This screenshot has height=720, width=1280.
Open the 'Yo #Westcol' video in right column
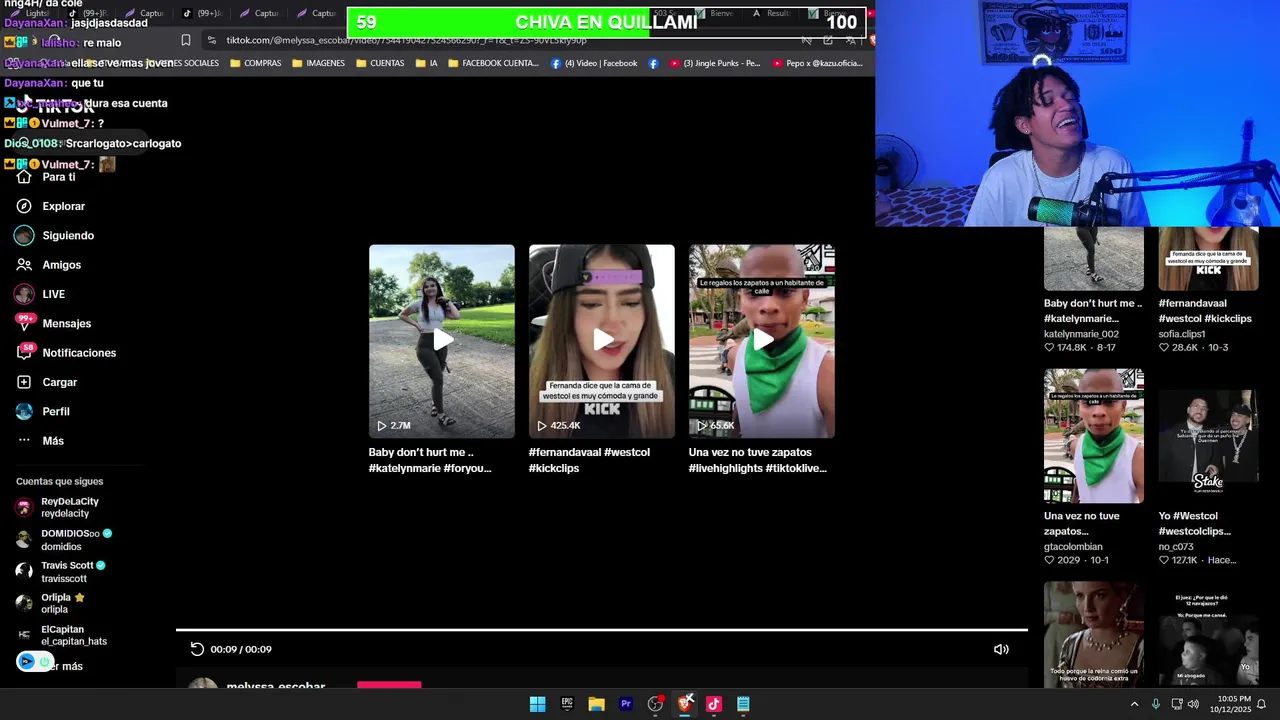(1208, 436)
